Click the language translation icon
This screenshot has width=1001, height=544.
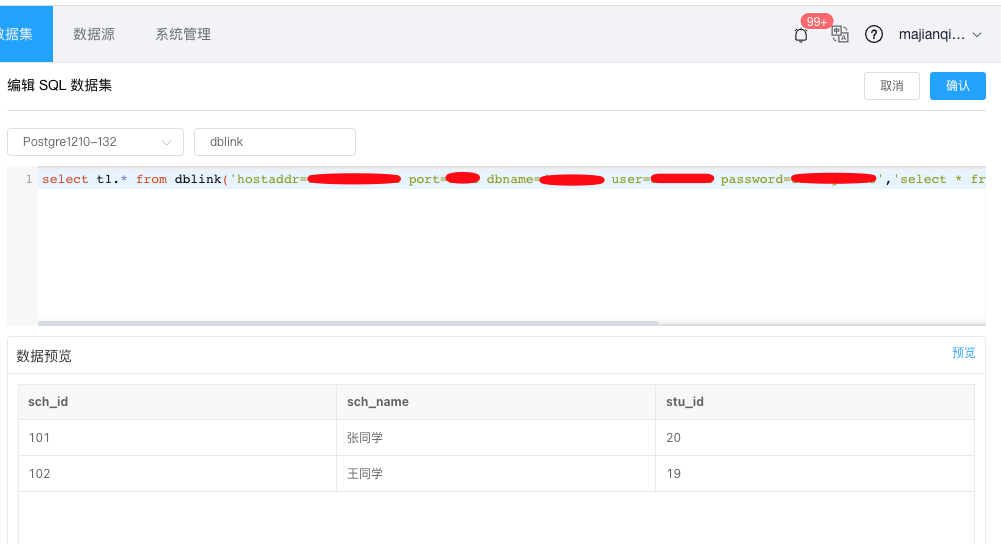[840, 34]
